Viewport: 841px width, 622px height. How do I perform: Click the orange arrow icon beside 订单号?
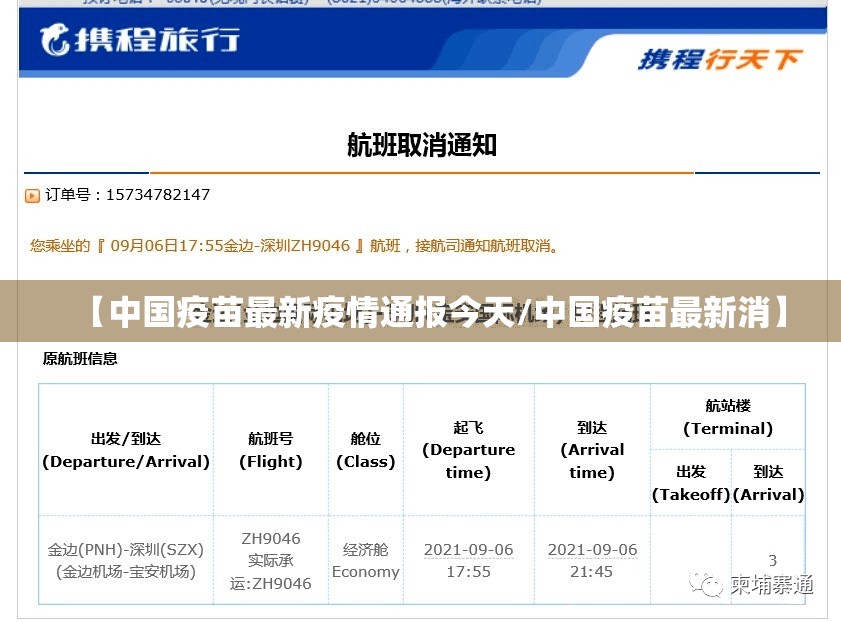(32, 196)
